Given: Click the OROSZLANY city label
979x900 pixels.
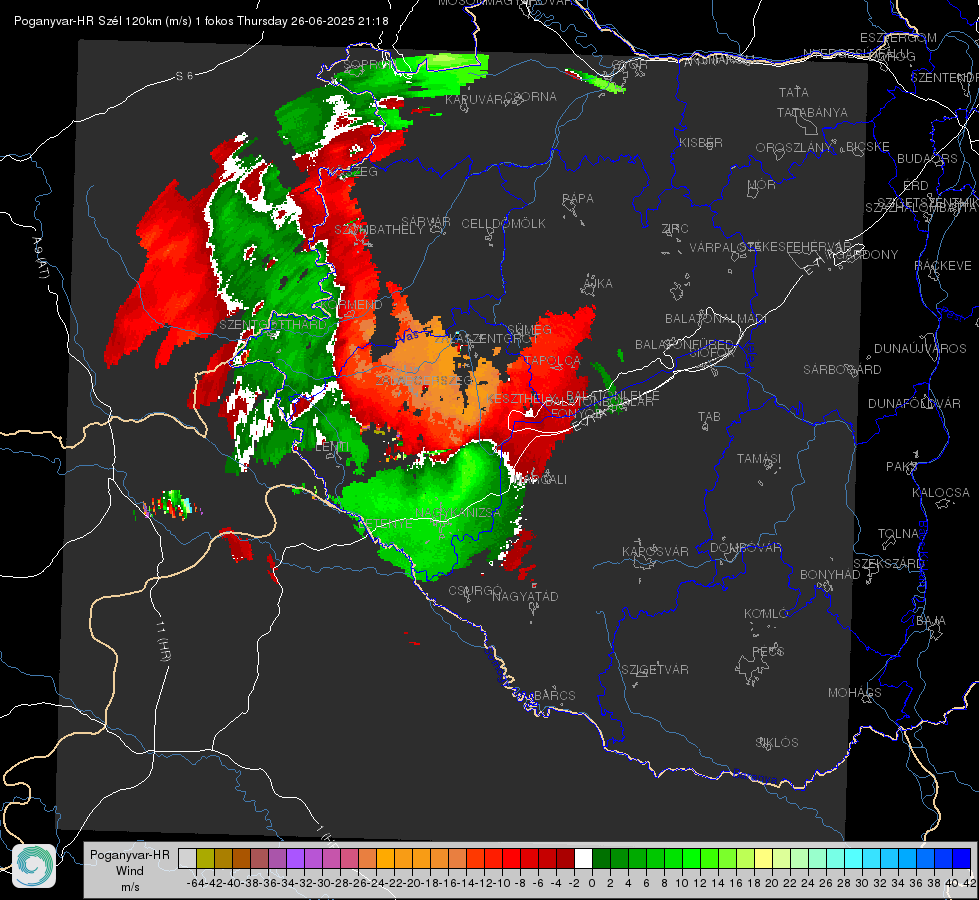Looking at the screenshot, I should click(794, 147).
